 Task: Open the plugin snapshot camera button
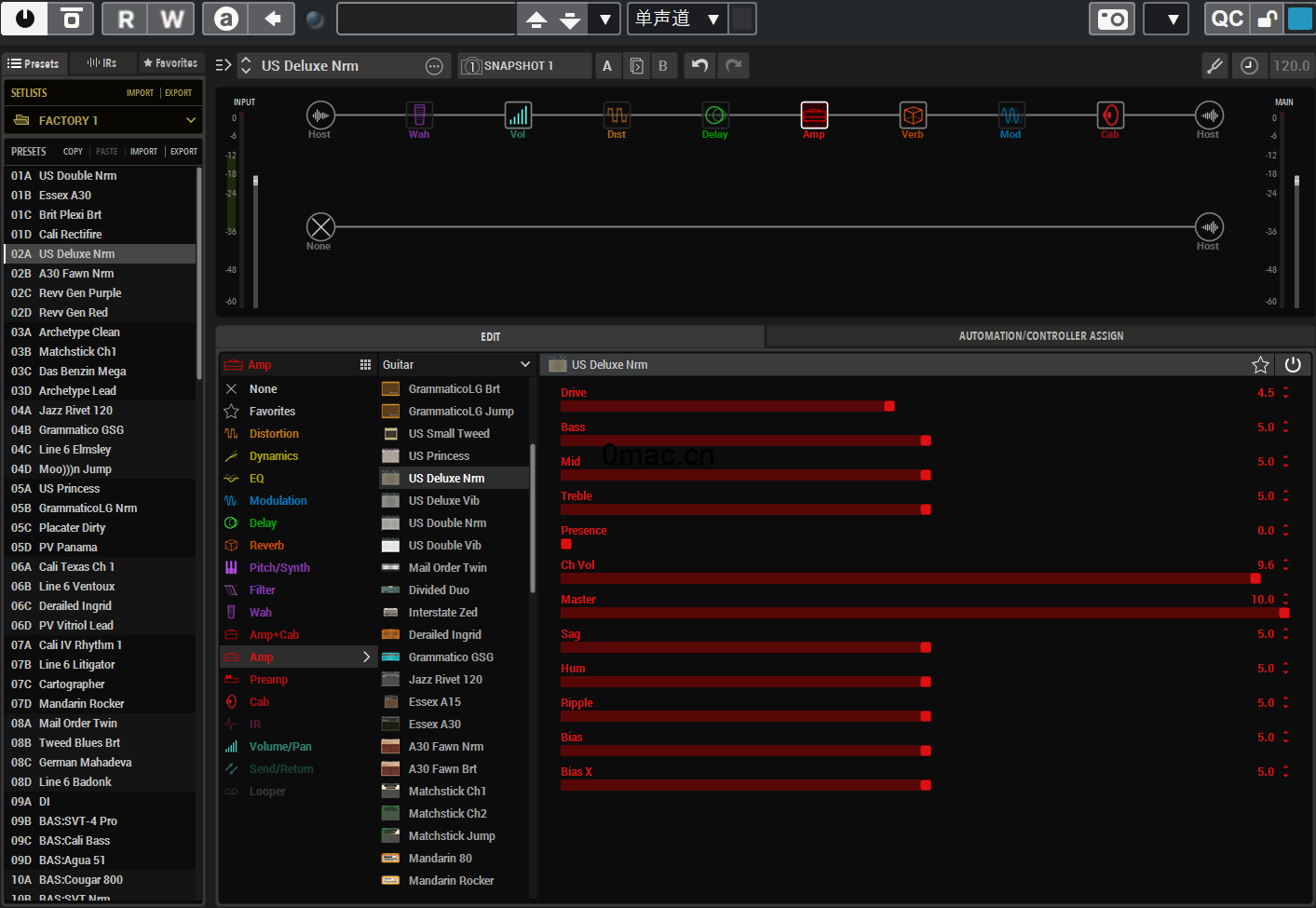pos(1112,19)
